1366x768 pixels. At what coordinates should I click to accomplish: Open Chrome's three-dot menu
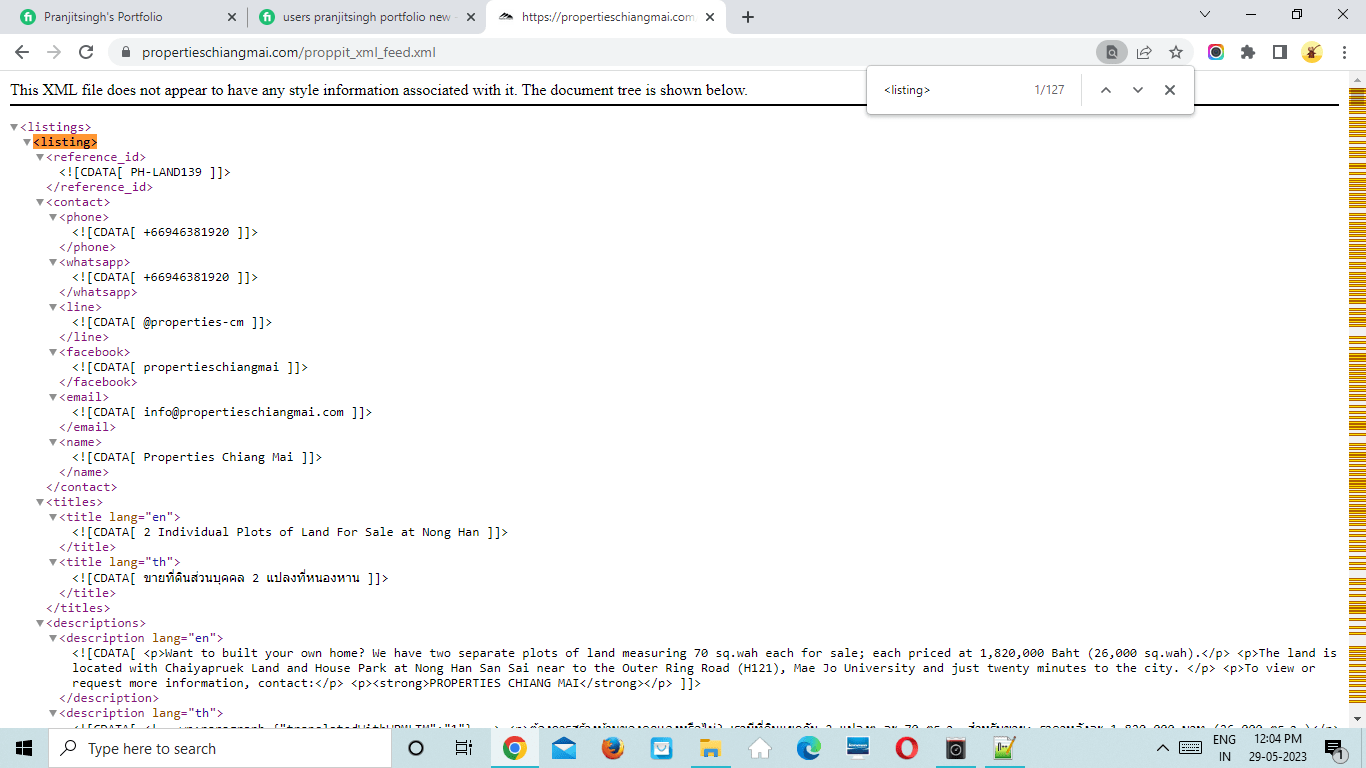click(x=1344, y=52)
